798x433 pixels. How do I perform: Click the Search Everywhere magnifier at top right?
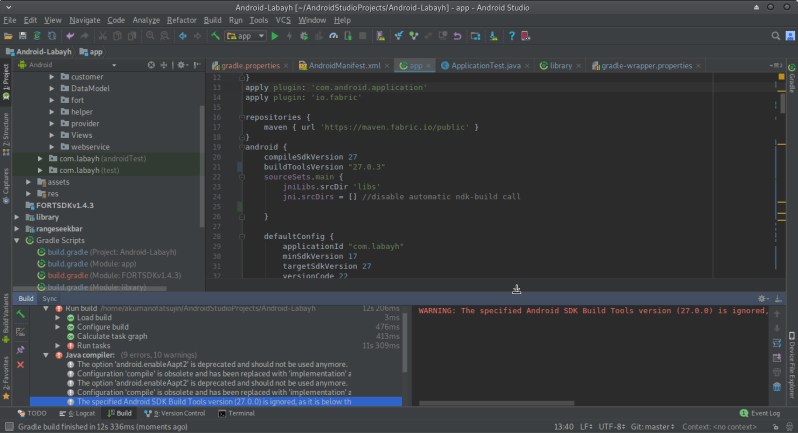click(775, 36)
